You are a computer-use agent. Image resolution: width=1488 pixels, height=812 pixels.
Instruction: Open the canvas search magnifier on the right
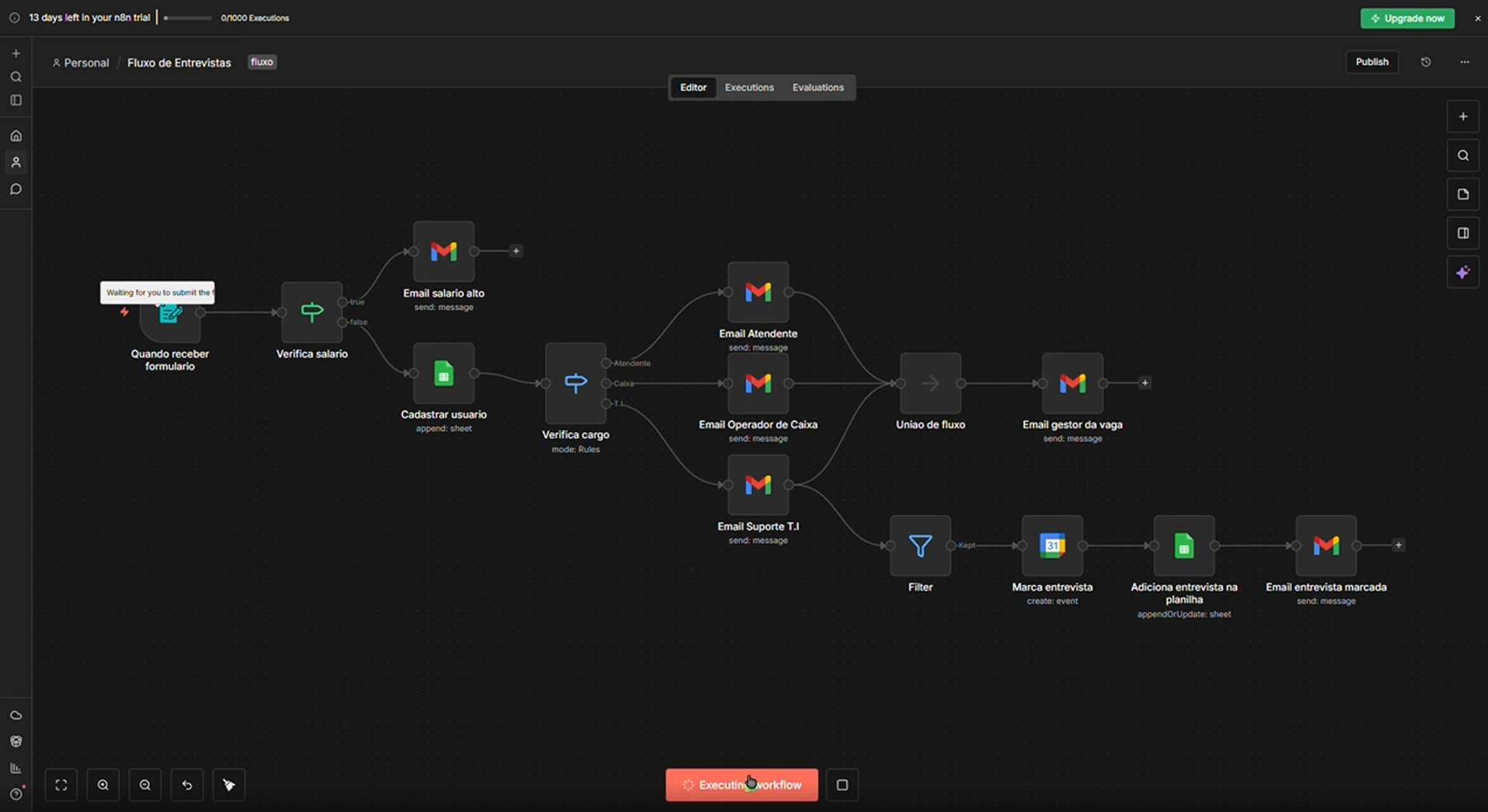point(1463,155)
